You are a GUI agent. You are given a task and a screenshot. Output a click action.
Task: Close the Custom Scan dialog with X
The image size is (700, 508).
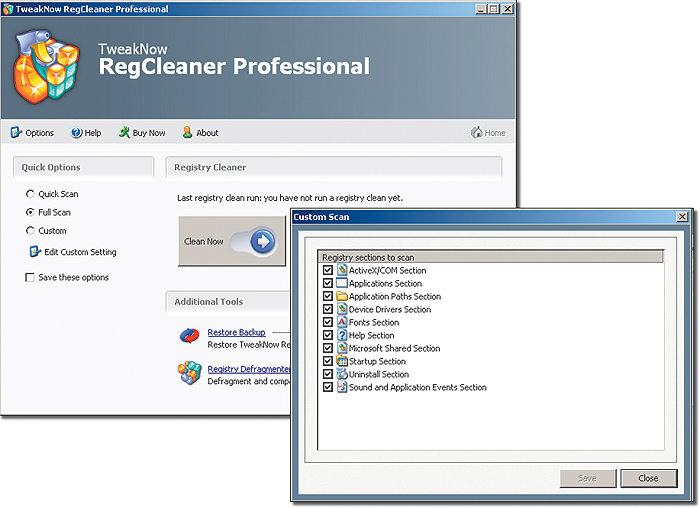click(x=682, y=217)
